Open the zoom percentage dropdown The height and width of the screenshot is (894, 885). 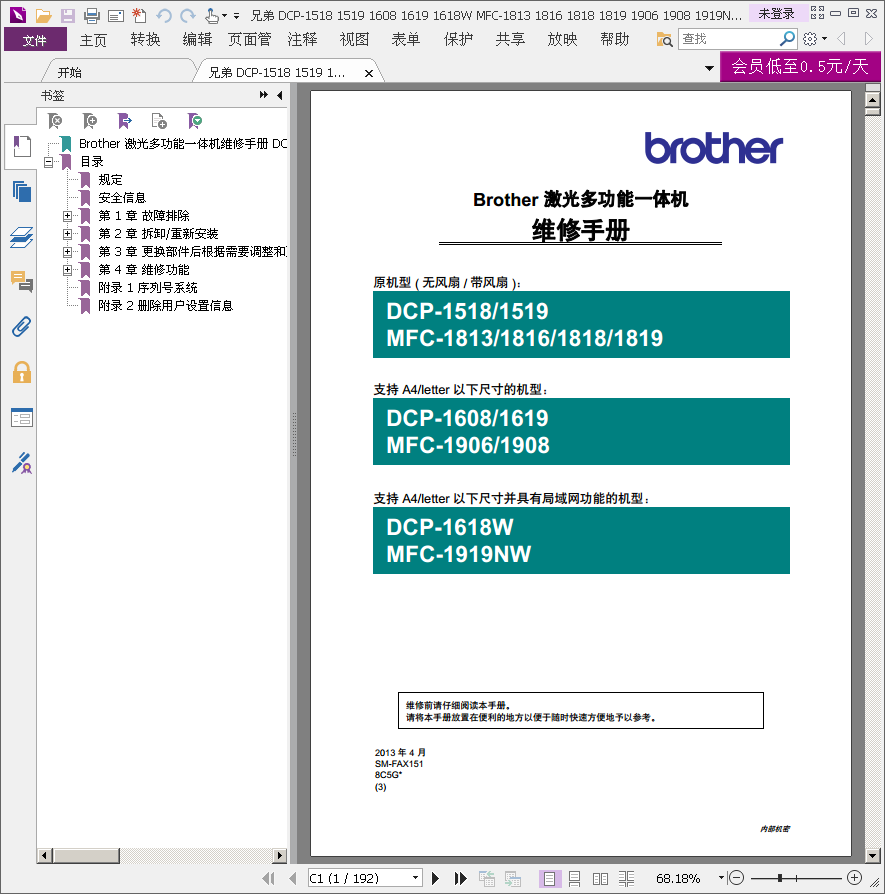click(721, 878)
